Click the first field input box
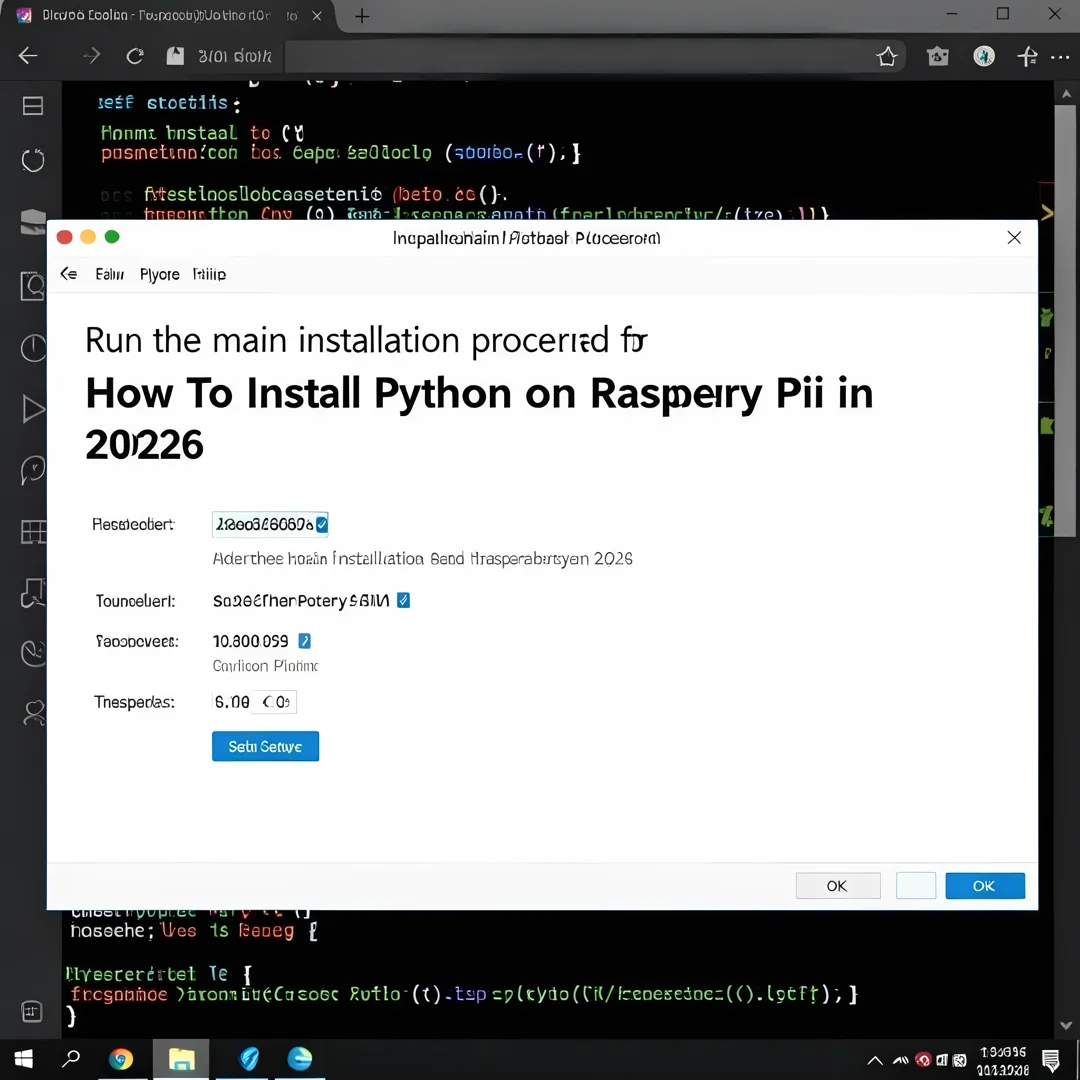Viewport: 1080px width, 1080px height. (x=270, y=525)
